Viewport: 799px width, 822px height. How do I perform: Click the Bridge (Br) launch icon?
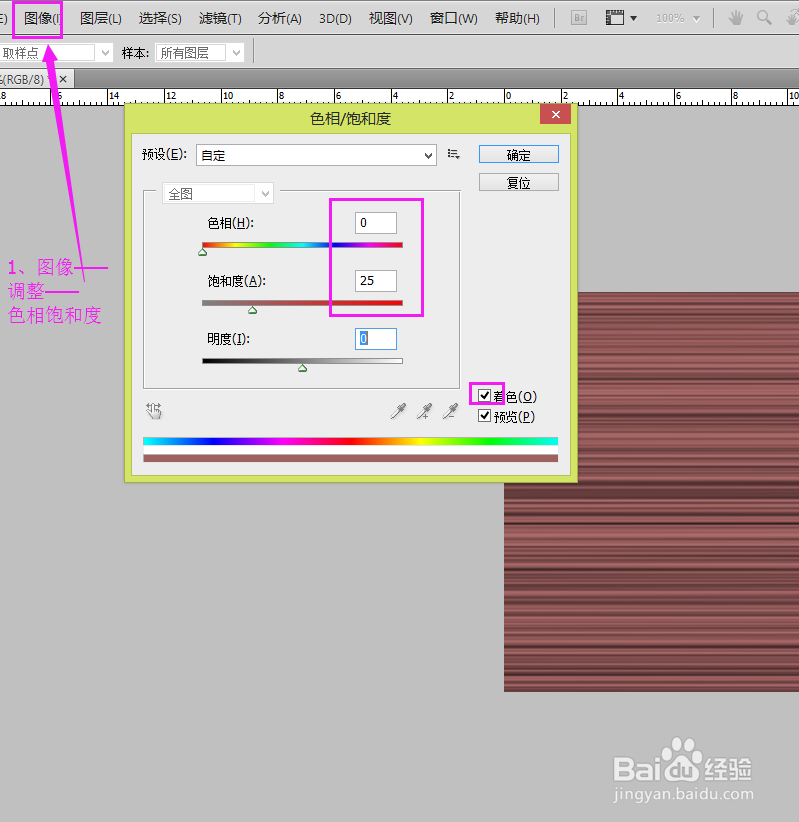pos(579,18)
